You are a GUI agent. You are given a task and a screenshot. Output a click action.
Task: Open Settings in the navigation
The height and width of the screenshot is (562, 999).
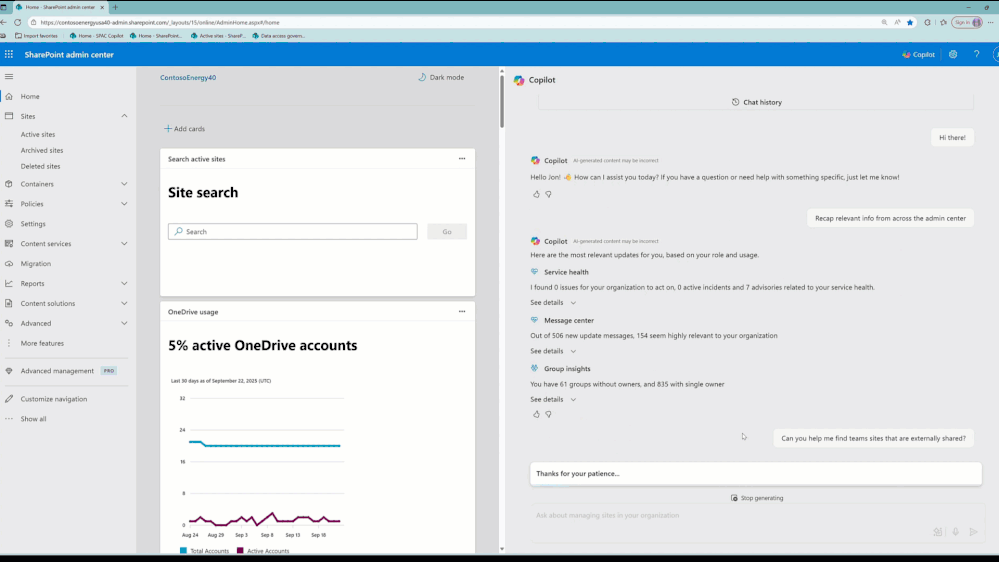pos(33,224)
